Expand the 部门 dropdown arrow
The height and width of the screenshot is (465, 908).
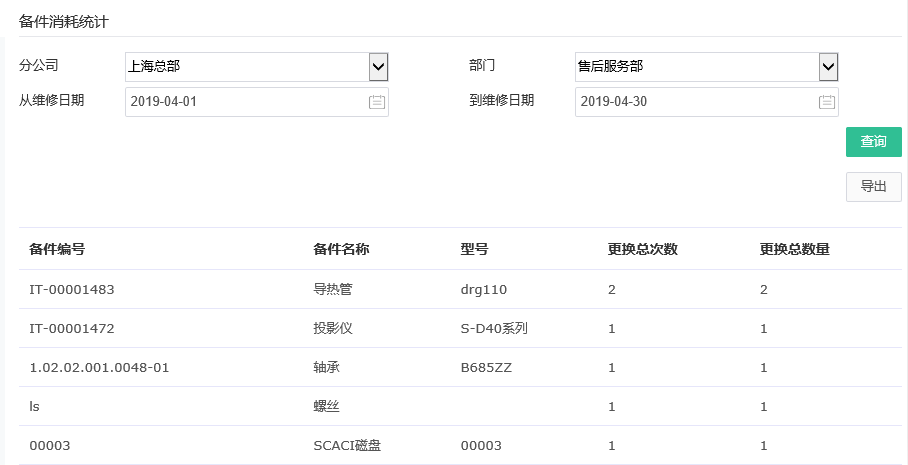(x=828, y=67)
